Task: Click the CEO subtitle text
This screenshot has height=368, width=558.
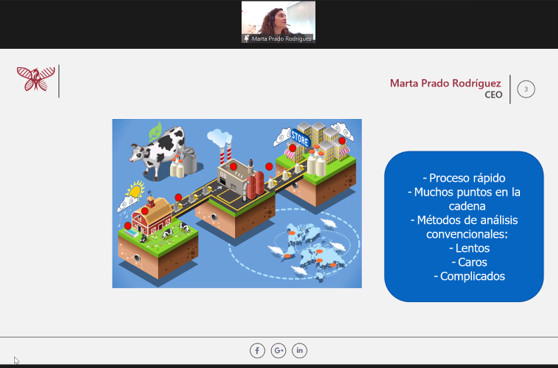Action: tap(493, 95)
